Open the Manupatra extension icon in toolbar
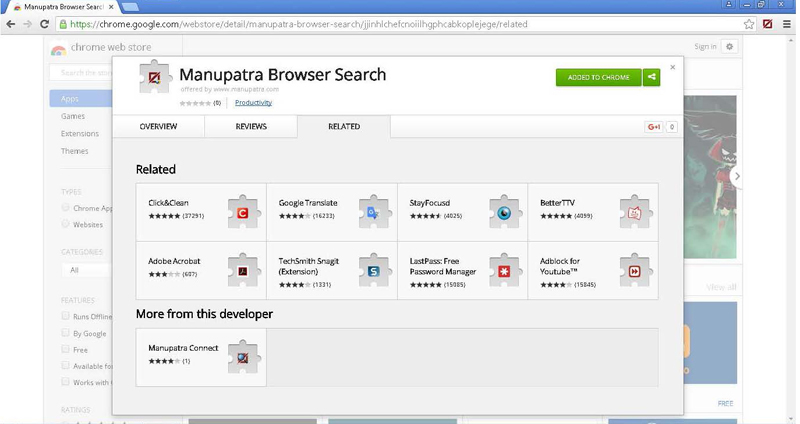 [x=767, y=24]
